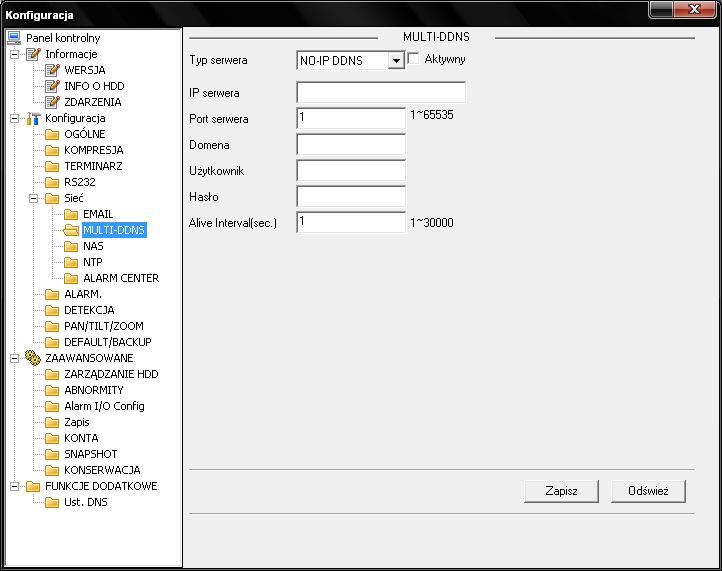Click the KOMPRESJA folder icon

pos(52,150)
